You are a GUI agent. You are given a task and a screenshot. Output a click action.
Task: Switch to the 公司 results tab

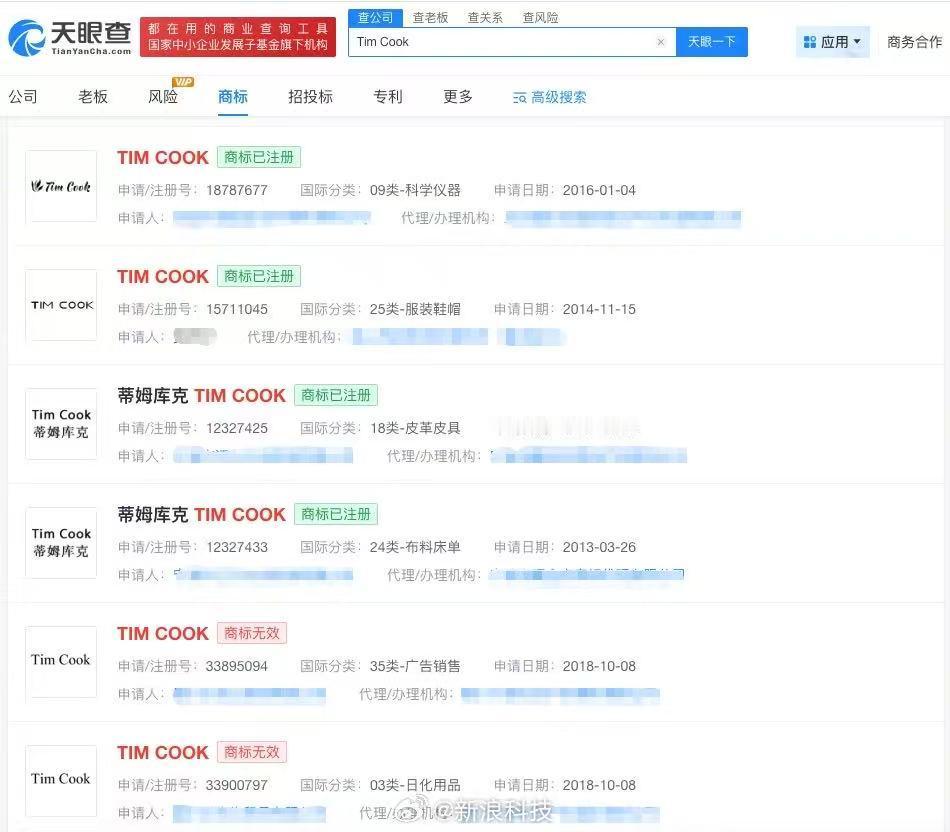[23, 96]
